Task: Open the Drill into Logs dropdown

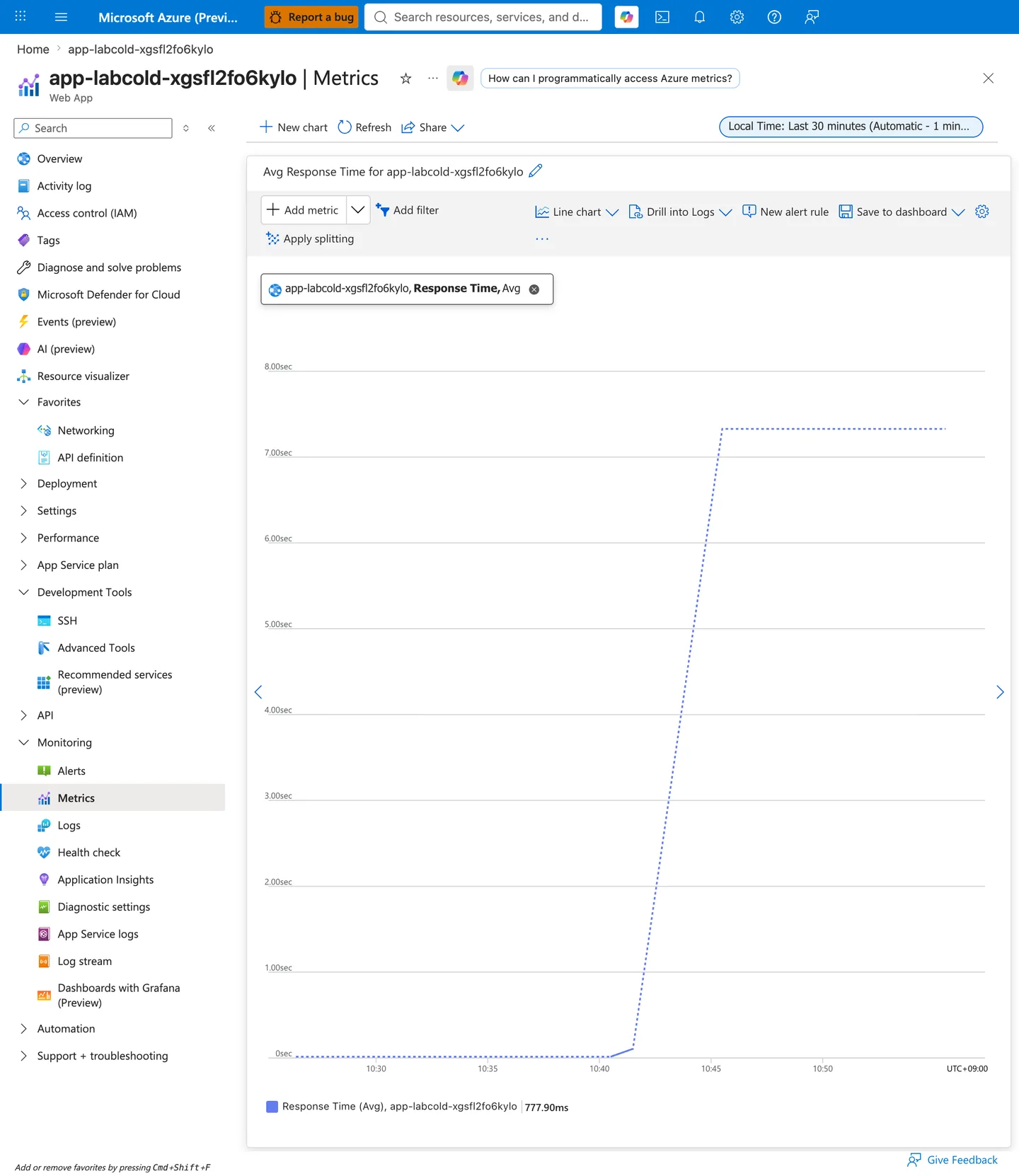Action: click(680, 212)
